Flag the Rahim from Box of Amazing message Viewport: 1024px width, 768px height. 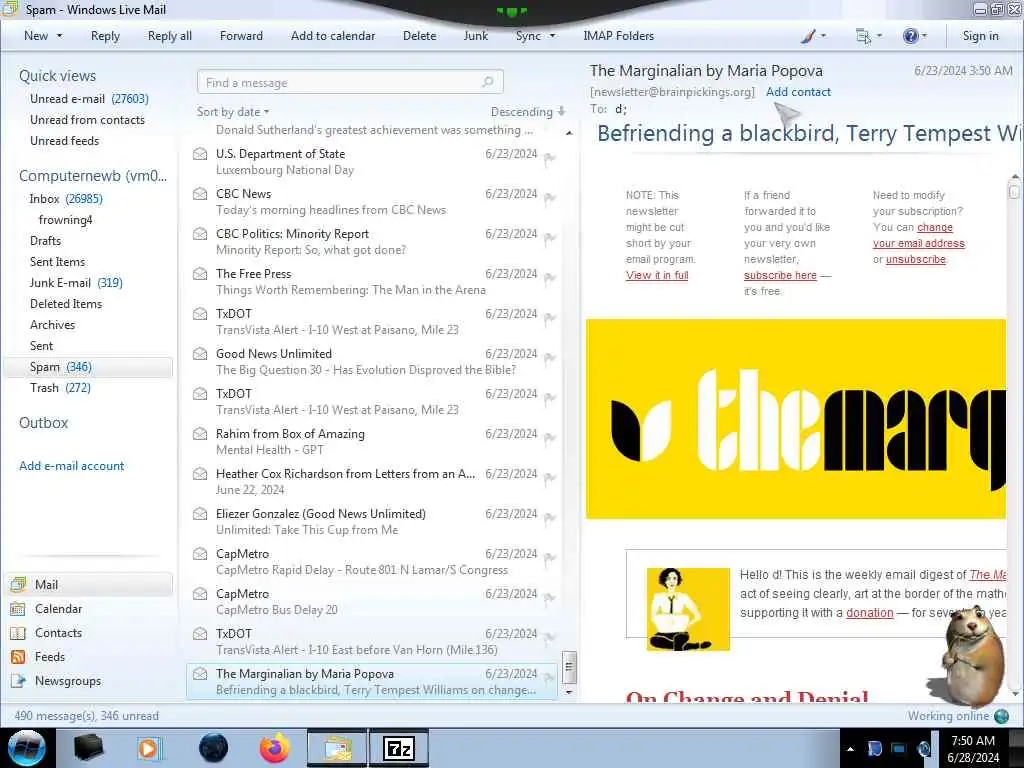point(550,438)
